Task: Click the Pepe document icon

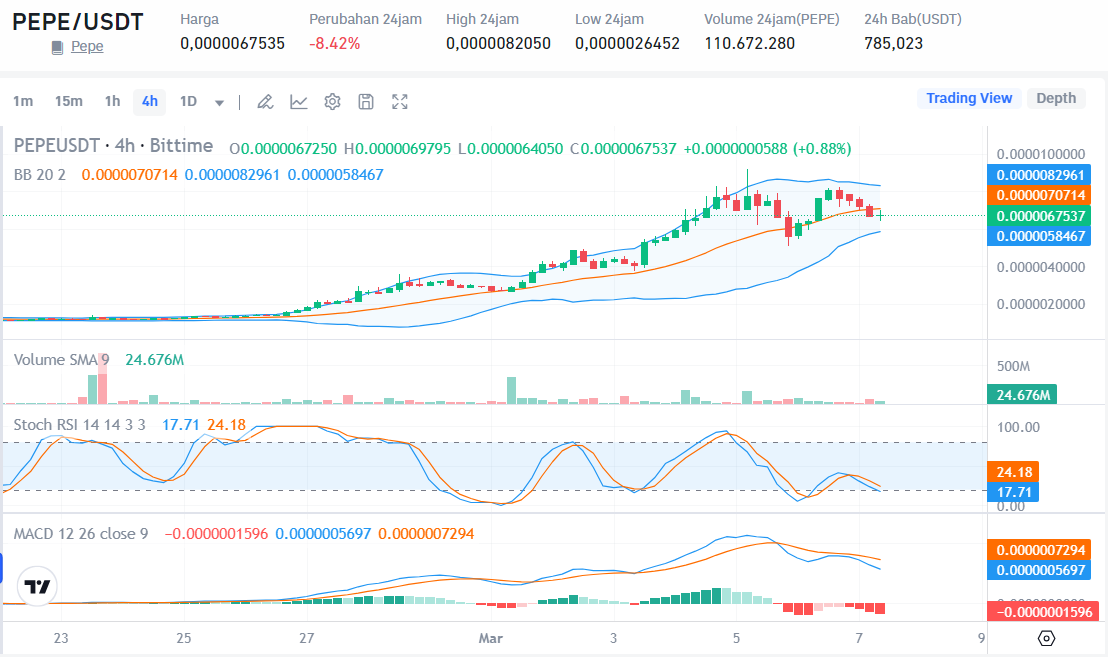Action: click(x=57, y=47)
